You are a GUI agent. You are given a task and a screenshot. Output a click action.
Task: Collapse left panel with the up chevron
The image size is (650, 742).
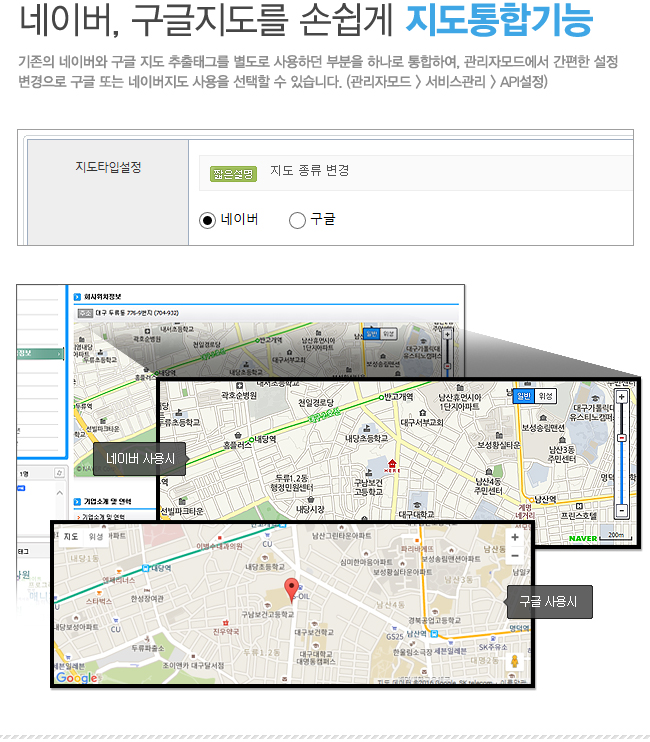pos(60,493)
